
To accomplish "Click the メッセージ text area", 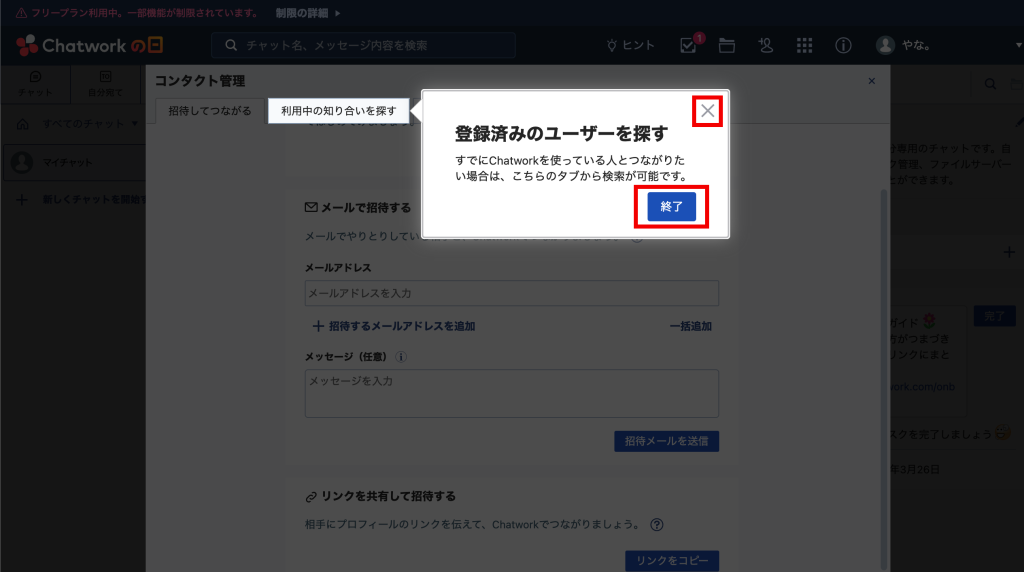I will coord(511,394).
